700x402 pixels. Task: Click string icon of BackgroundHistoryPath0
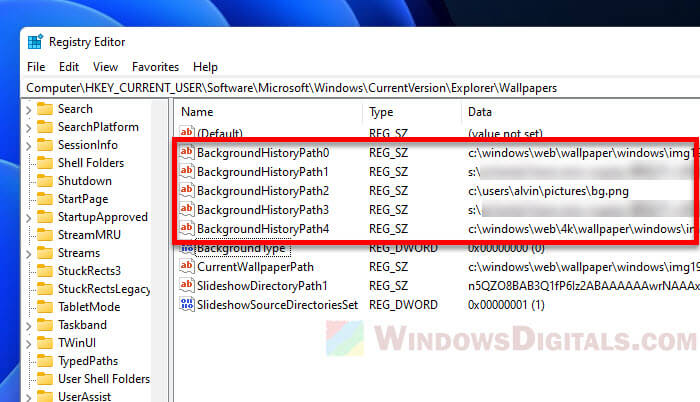187,152
